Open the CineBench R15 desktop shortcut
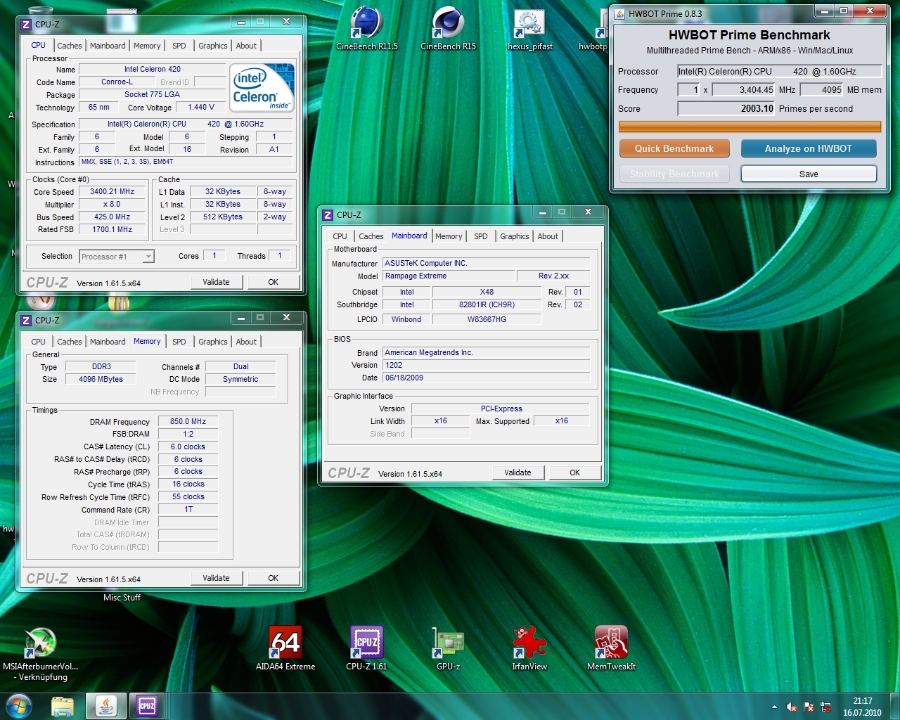 (x=448, y=28)
